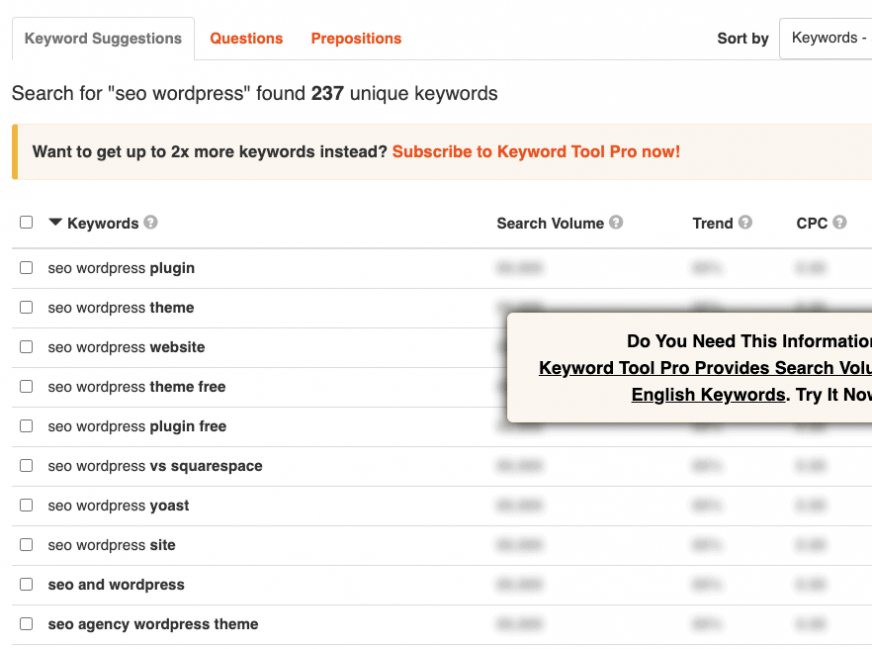
Task: Check the seo wordpress theme keyword
Action: point(26,308)
